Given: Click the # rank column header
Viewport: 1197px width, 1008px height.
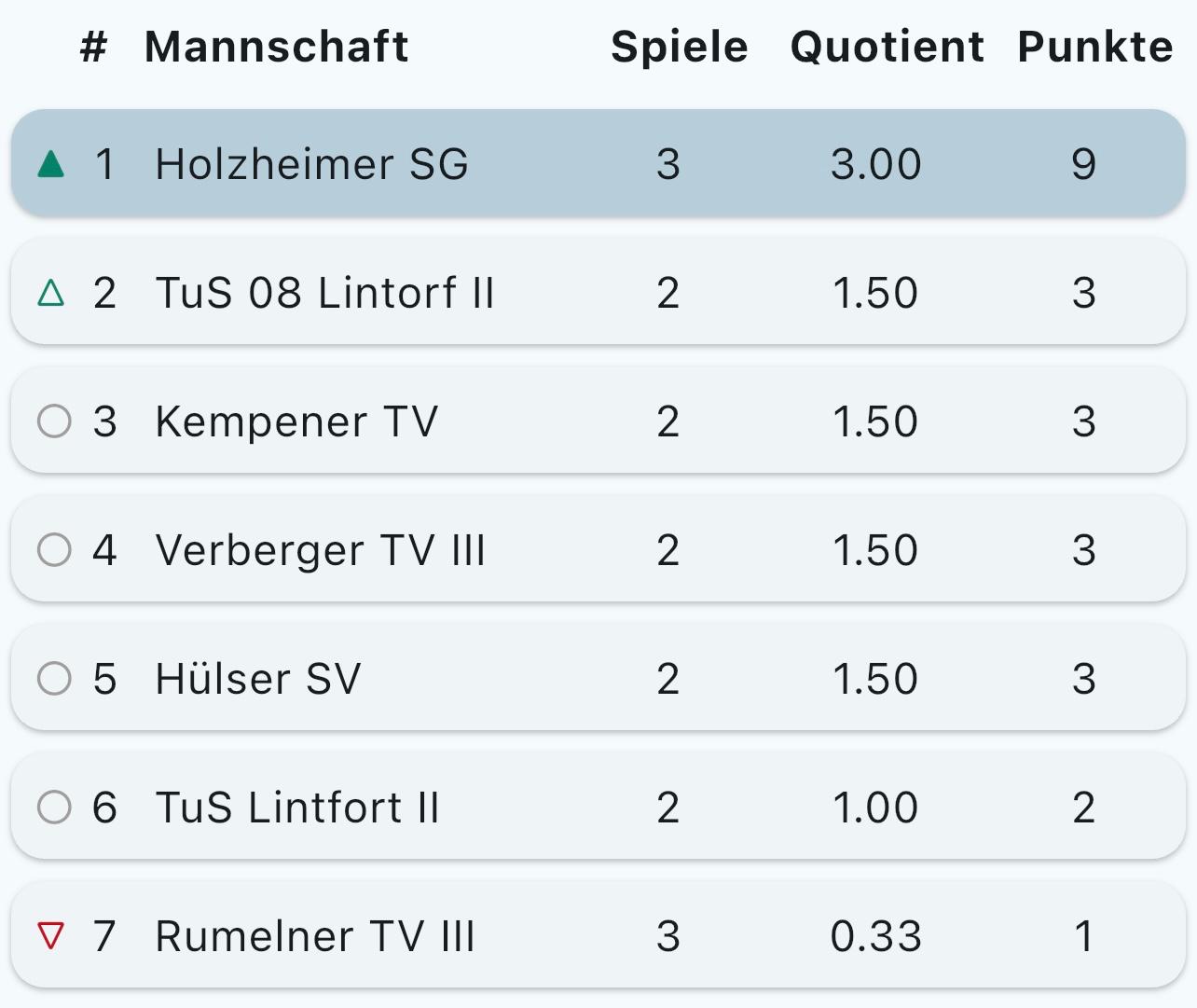Looking at the screenshot, I should point(93,47).
